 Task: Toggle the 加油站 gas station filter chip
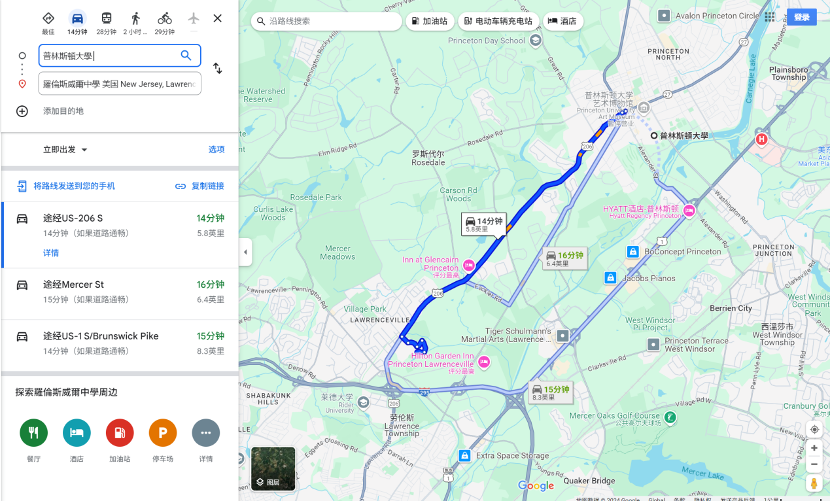coord(430,21)
